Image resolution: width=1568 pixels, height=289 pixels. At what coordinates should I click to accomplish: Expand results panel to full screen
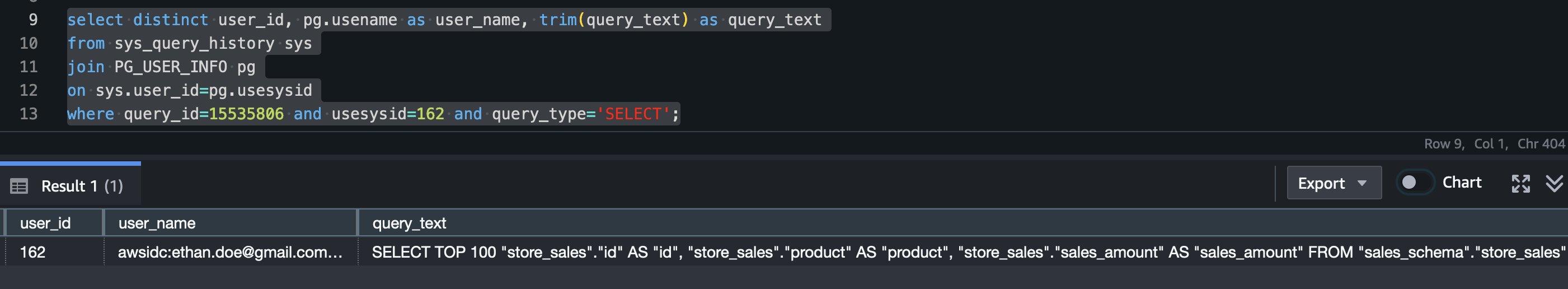[x=1520, y=184]
